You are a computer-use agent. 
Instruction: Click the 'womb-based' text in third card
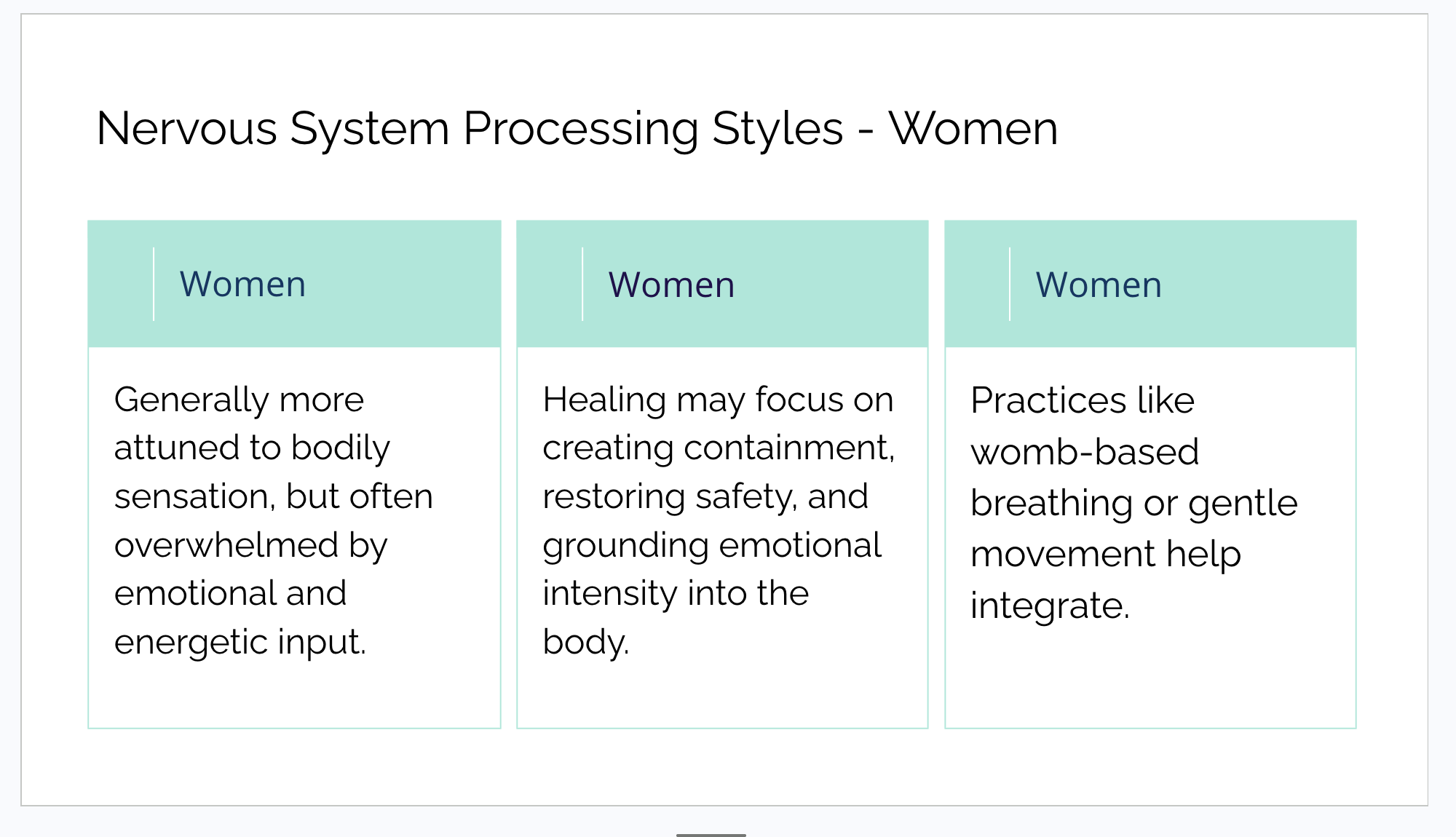[x=1085, y=452]
